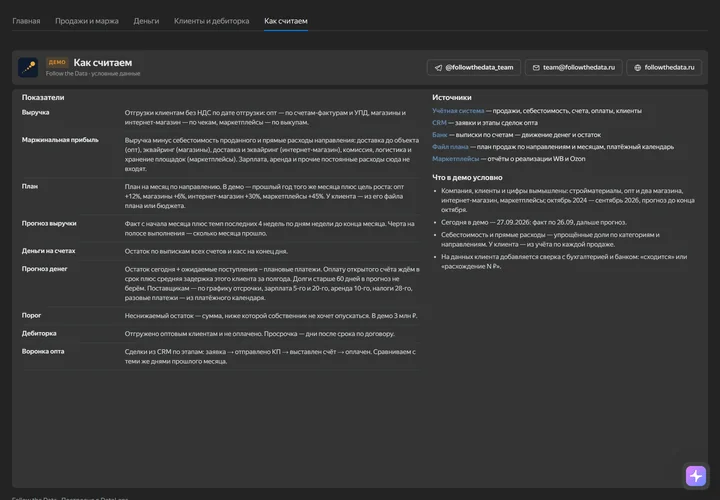Select the План indicator label
720x500 pixels.
click(x=30, y=186)
